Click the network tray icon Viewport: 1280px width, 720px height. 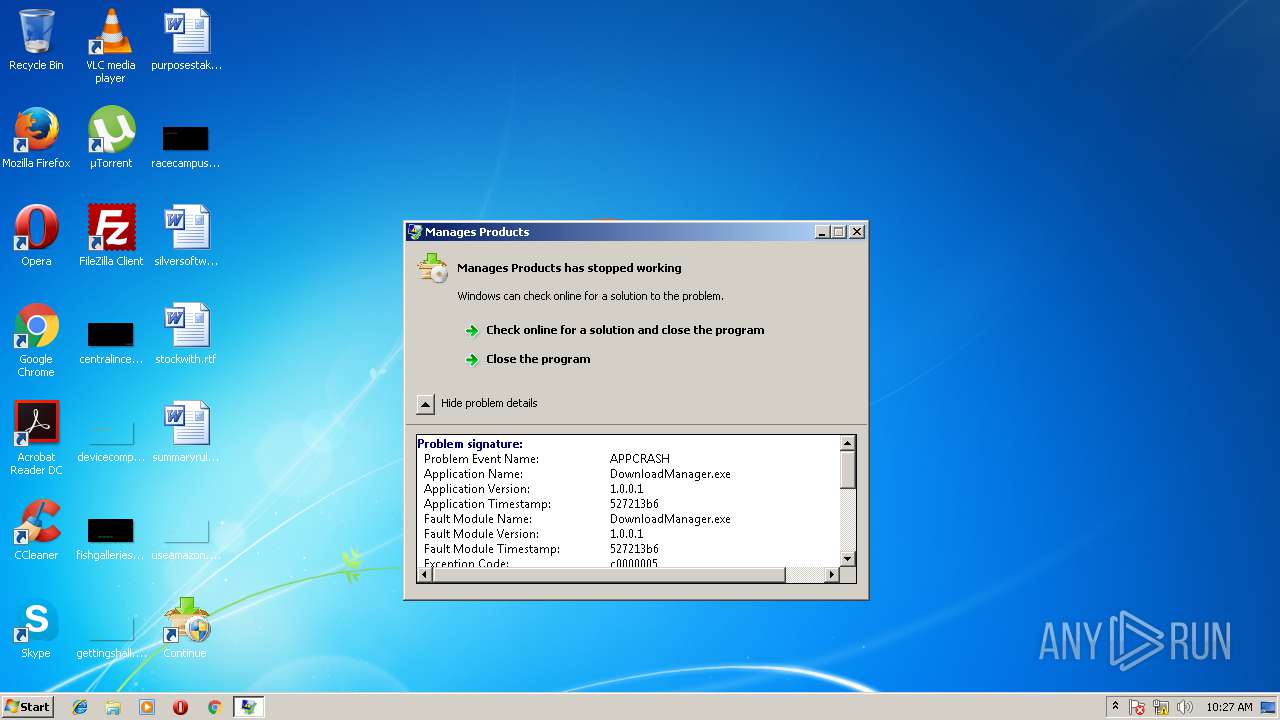[1161, 707]
